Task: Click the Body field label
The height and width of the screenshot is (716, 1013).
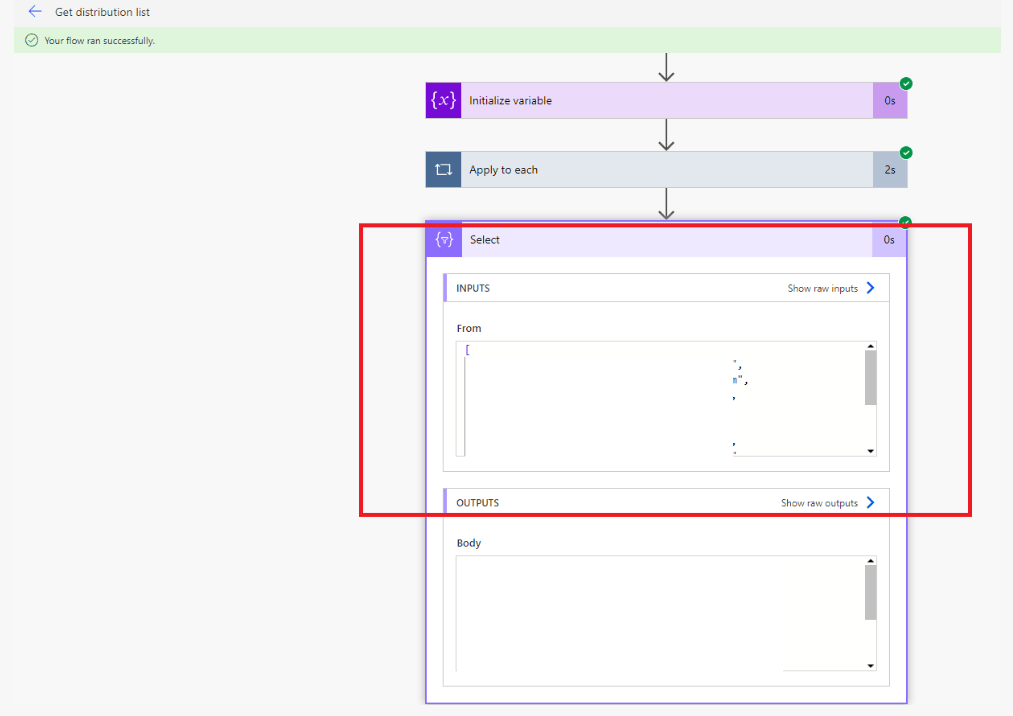Action: 468,543
